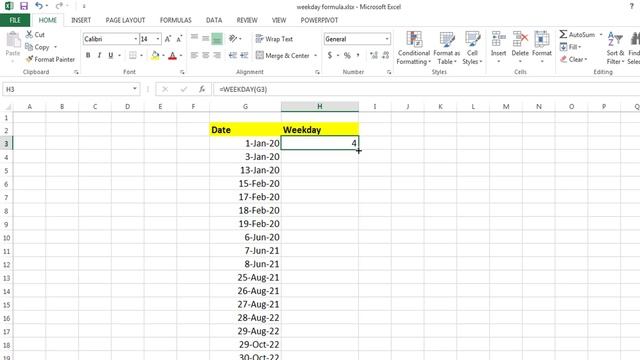Screen dimensions: 640x360
Task: Click Decrease Decimal icon
Action: click(x=385, y=55)
